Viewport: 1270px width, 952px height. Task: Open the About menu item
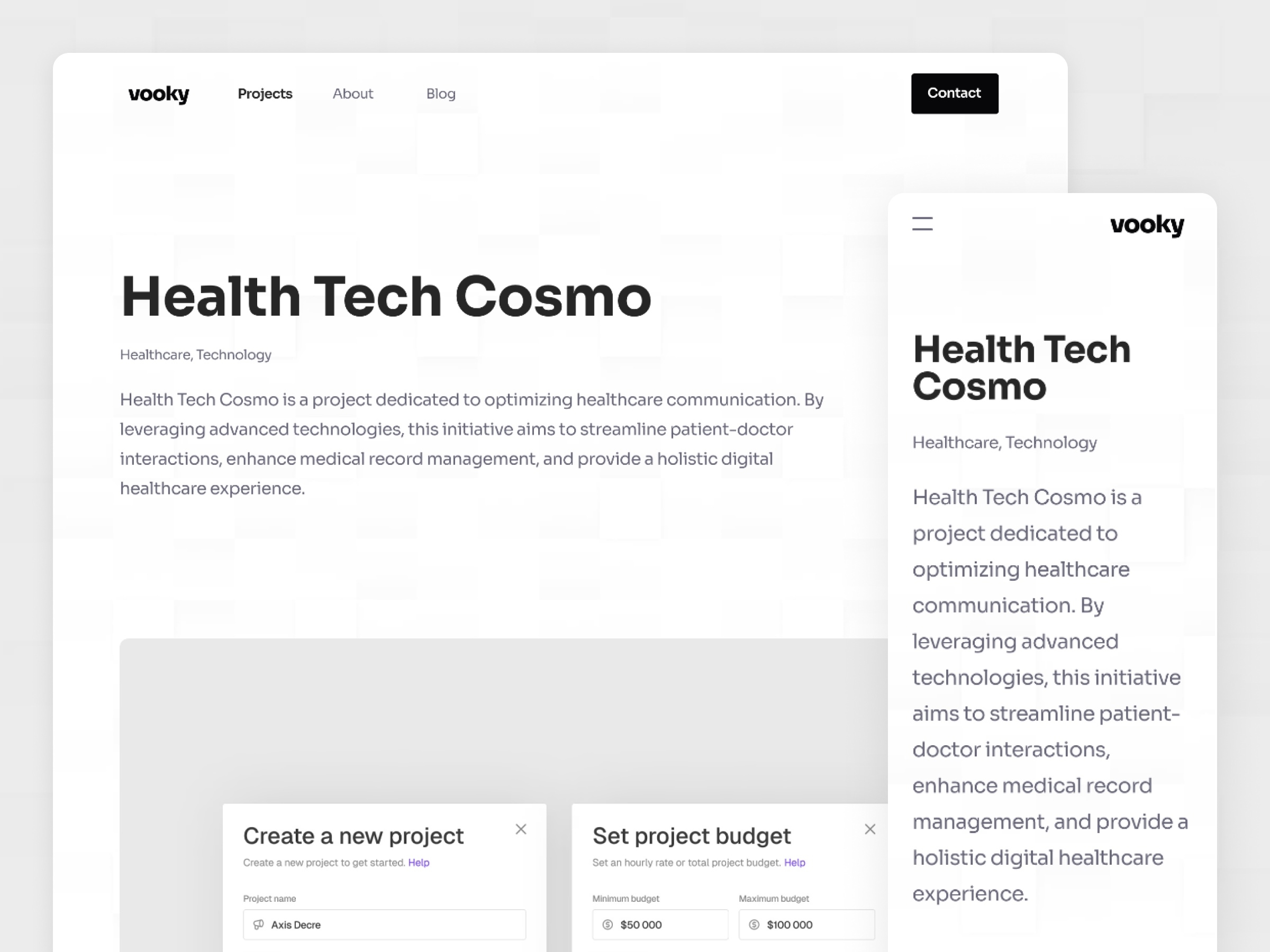point(352,93)
